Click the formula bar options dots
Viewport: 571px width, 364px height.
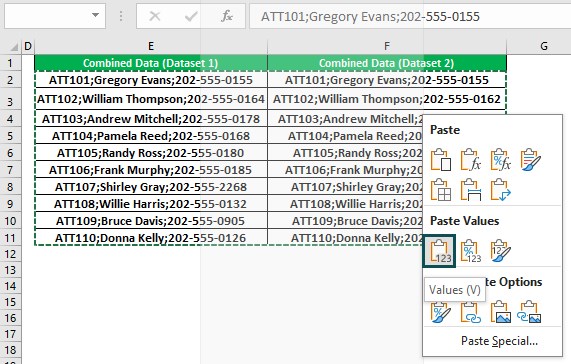pyautogui.click(x=121, y=16)
